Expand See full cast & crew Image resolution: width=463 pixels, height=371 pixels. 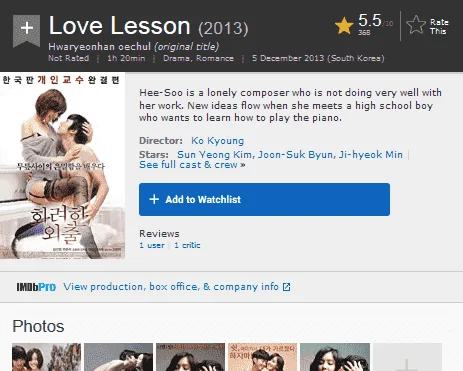coord(192,165)
